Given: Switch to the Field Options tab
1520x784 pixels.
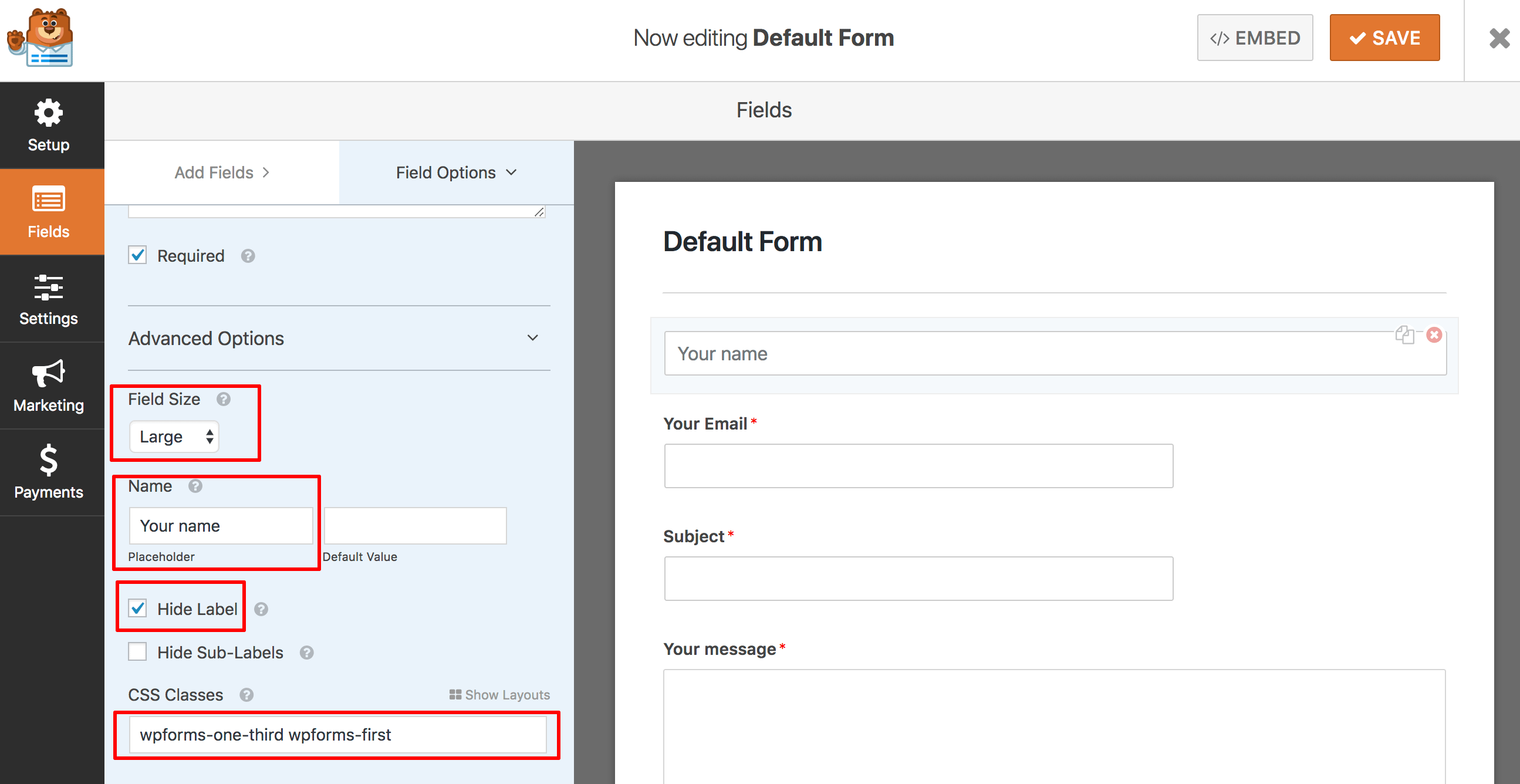Looking at the screenshot, I should click(x=455, y=173).
